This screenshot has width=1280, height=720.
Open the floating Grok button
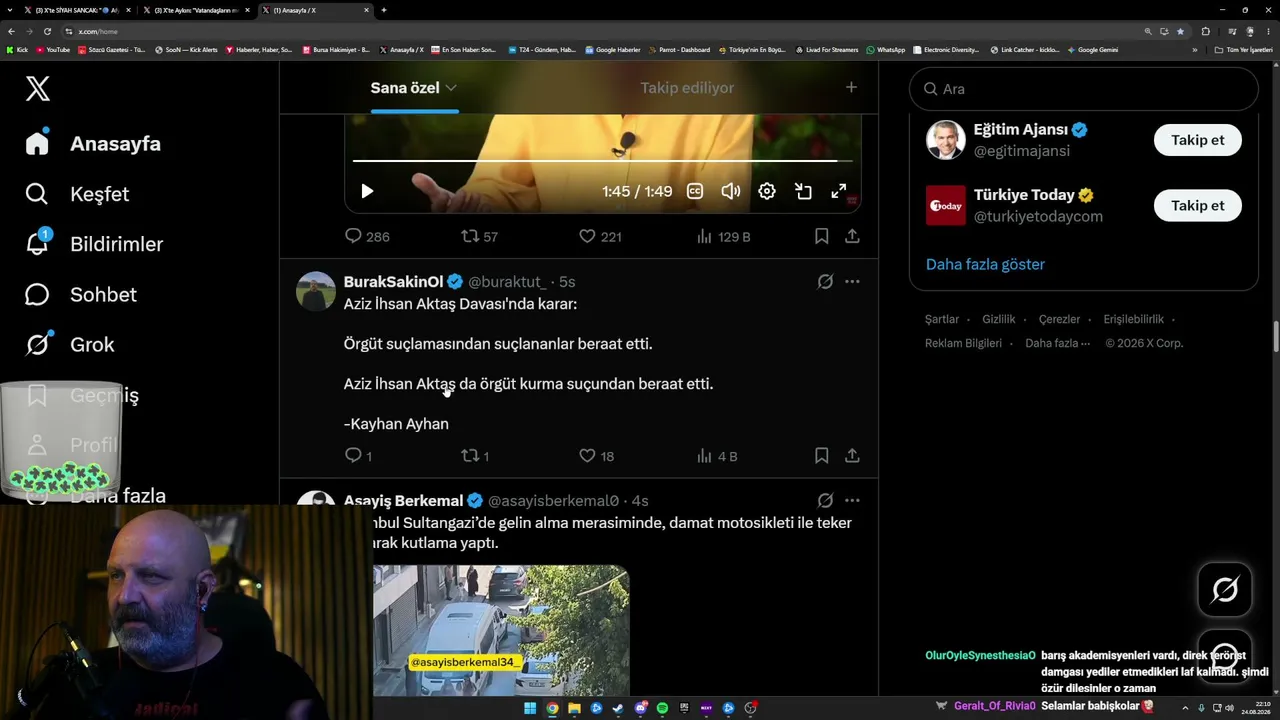[1225, 590]
